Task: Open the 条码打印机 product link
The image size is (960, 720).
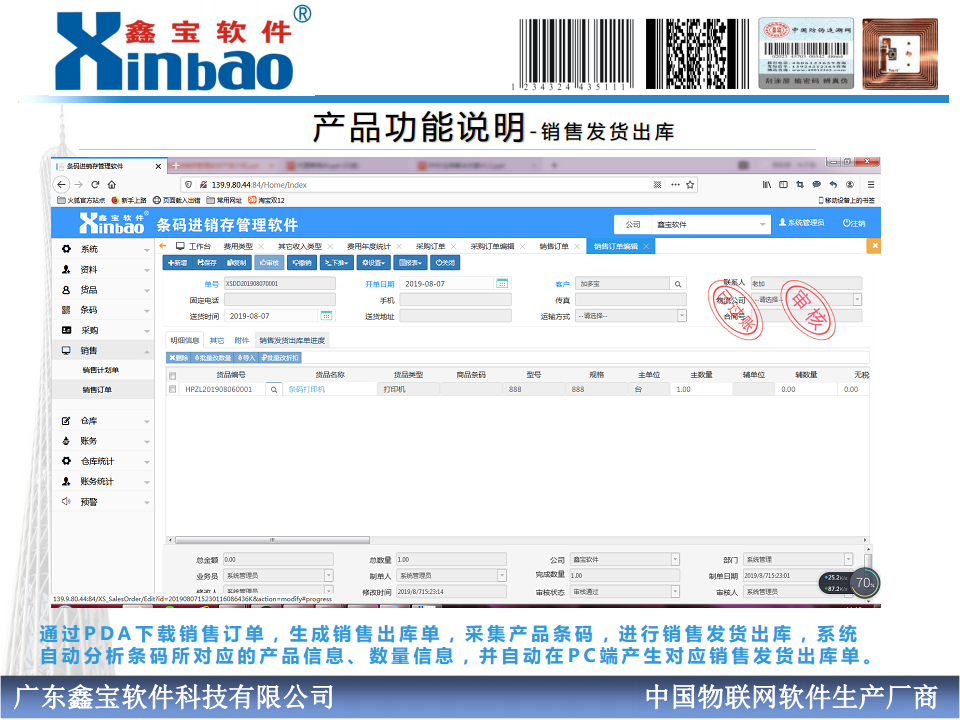Action: tap(307, 389)
